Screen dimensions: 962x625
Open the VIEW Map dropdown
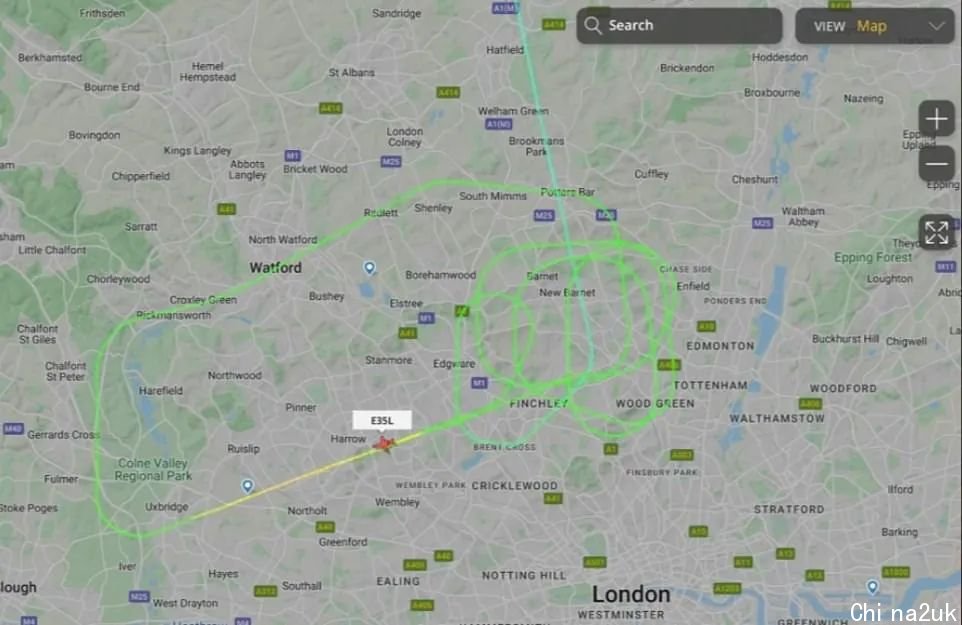[x=875, y=26]
